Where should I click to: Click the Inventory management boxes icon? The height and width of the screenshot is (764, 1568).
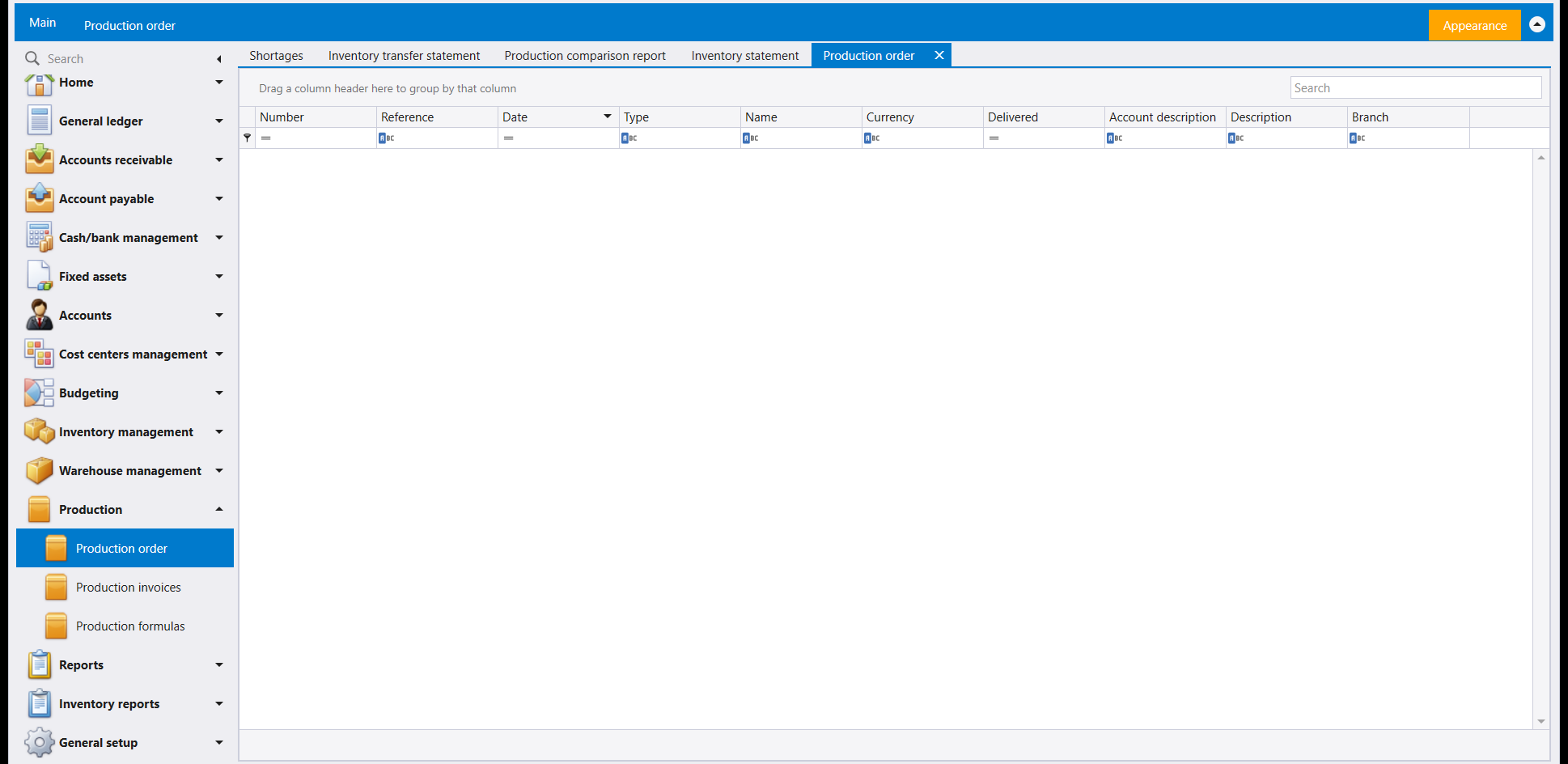click(x=39, y=431)
